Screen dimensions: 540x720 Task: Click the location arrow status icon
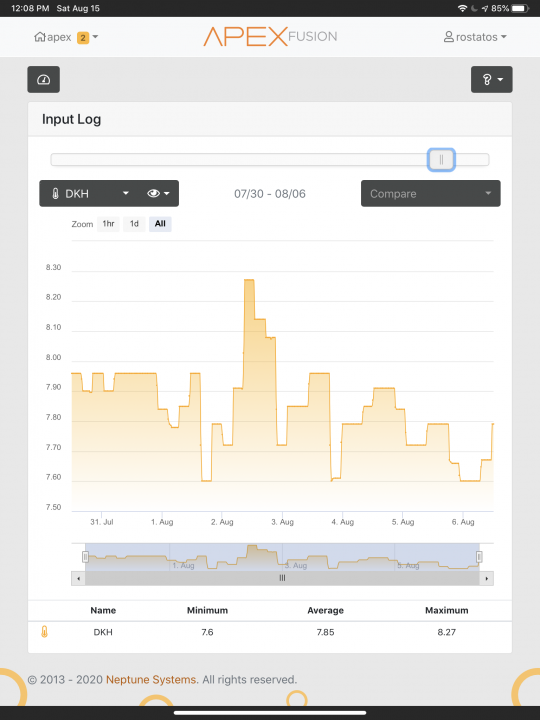click(x=485, y=8)
